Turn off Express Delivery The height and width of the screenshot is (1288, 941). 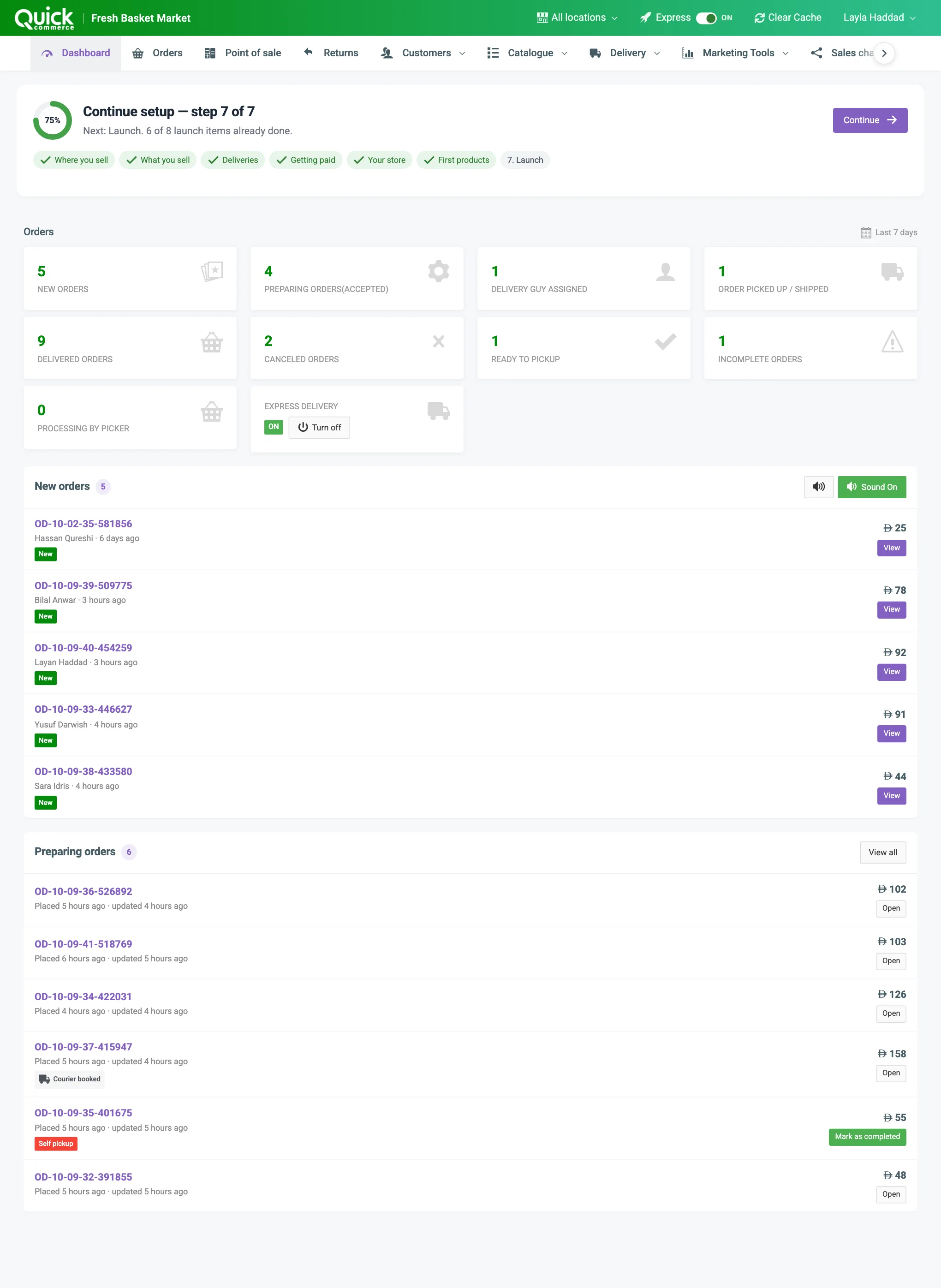tap(319, 427)
